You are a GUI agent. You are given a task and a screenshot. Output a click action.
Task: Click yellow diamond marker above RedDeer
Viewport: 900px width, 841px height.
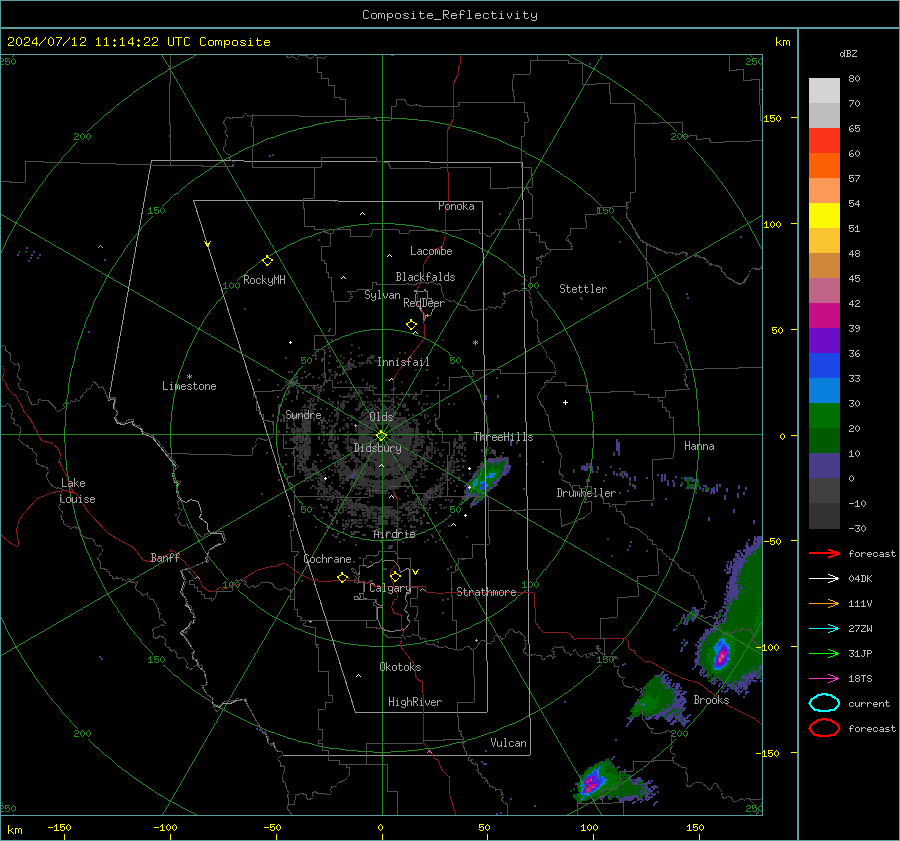(411, 325)
